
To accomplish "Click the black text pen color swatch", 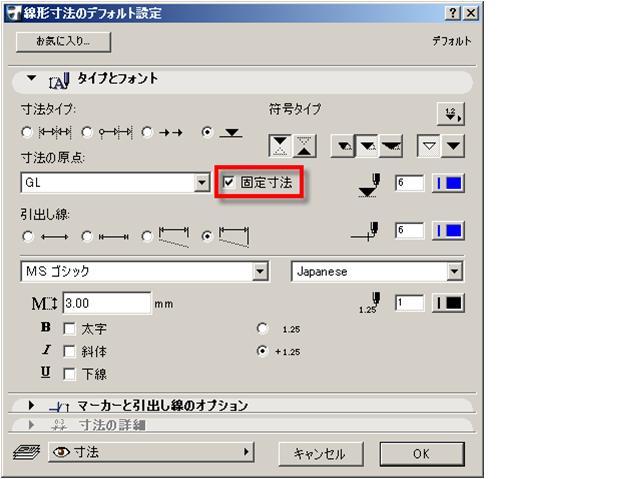I will 447,303.
